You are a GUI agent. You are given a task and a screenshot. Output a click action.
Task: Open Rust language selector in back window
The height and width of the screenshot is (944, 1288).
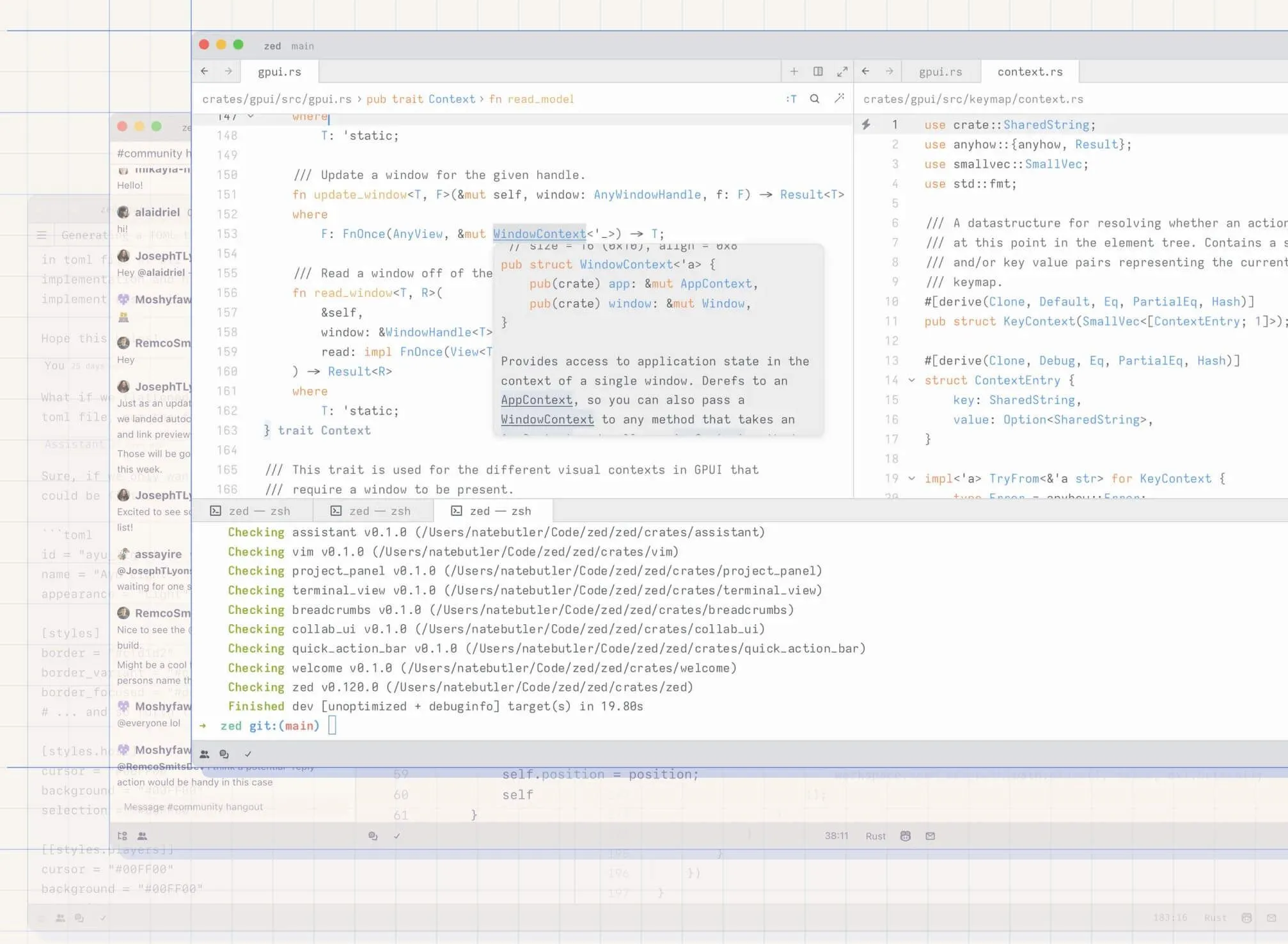[1215, 918]
